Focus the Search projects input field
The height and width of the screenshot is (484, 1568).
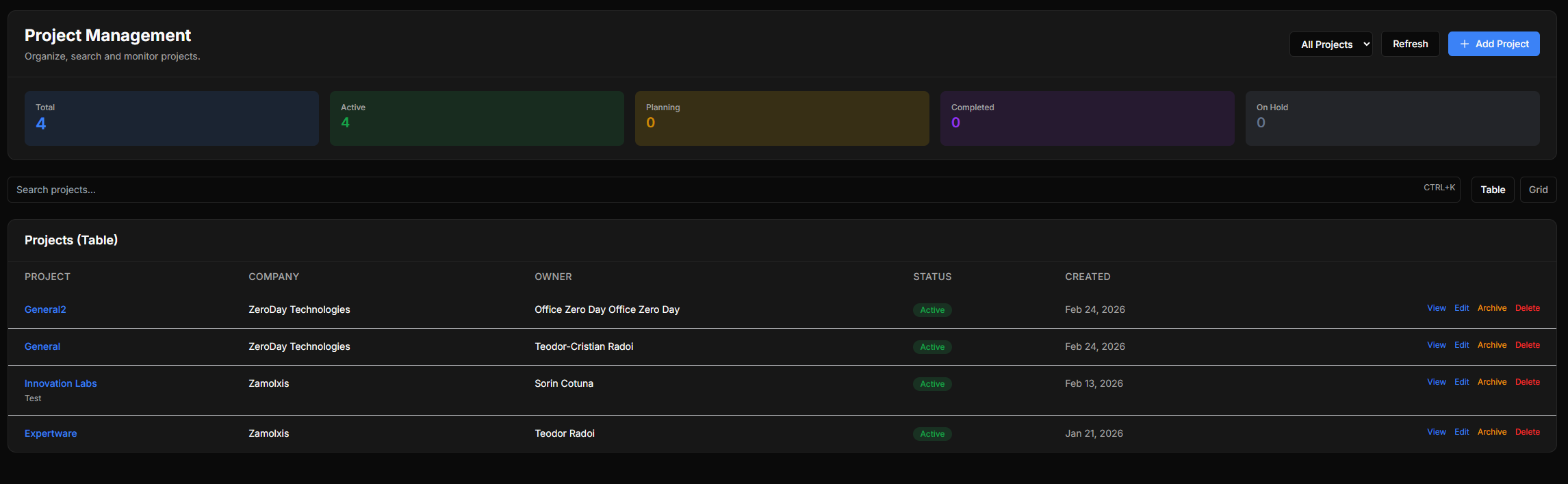712,190
